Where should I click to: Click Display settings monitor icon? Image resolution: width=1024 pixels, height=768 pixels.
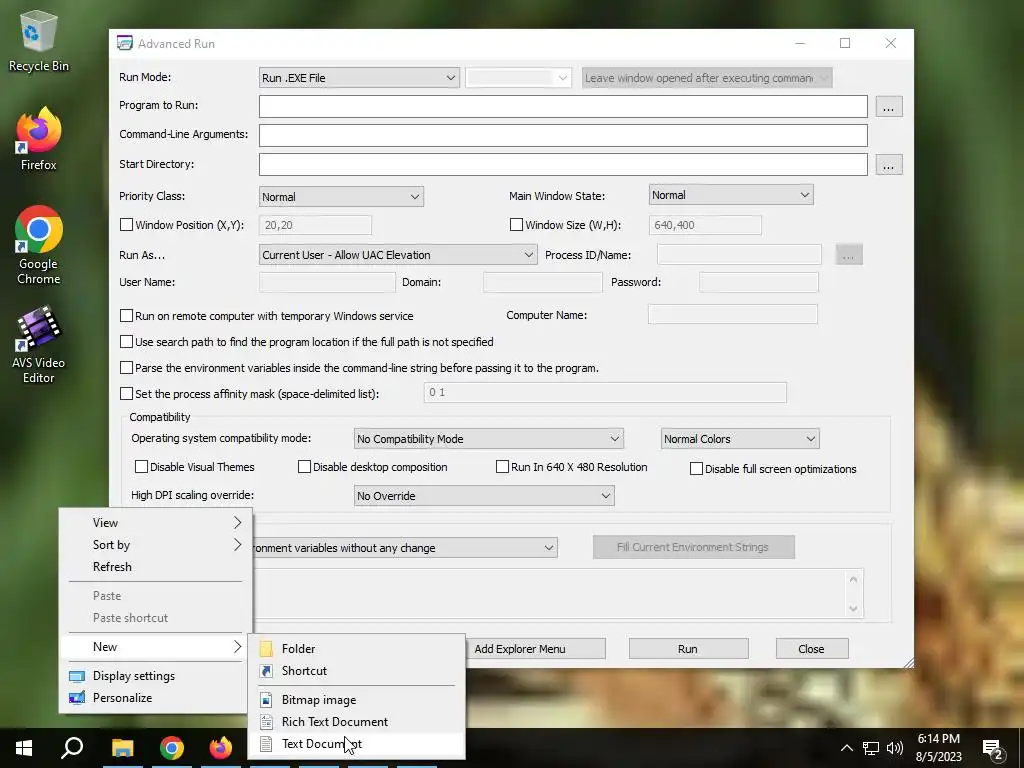click(x=77, y=676)
